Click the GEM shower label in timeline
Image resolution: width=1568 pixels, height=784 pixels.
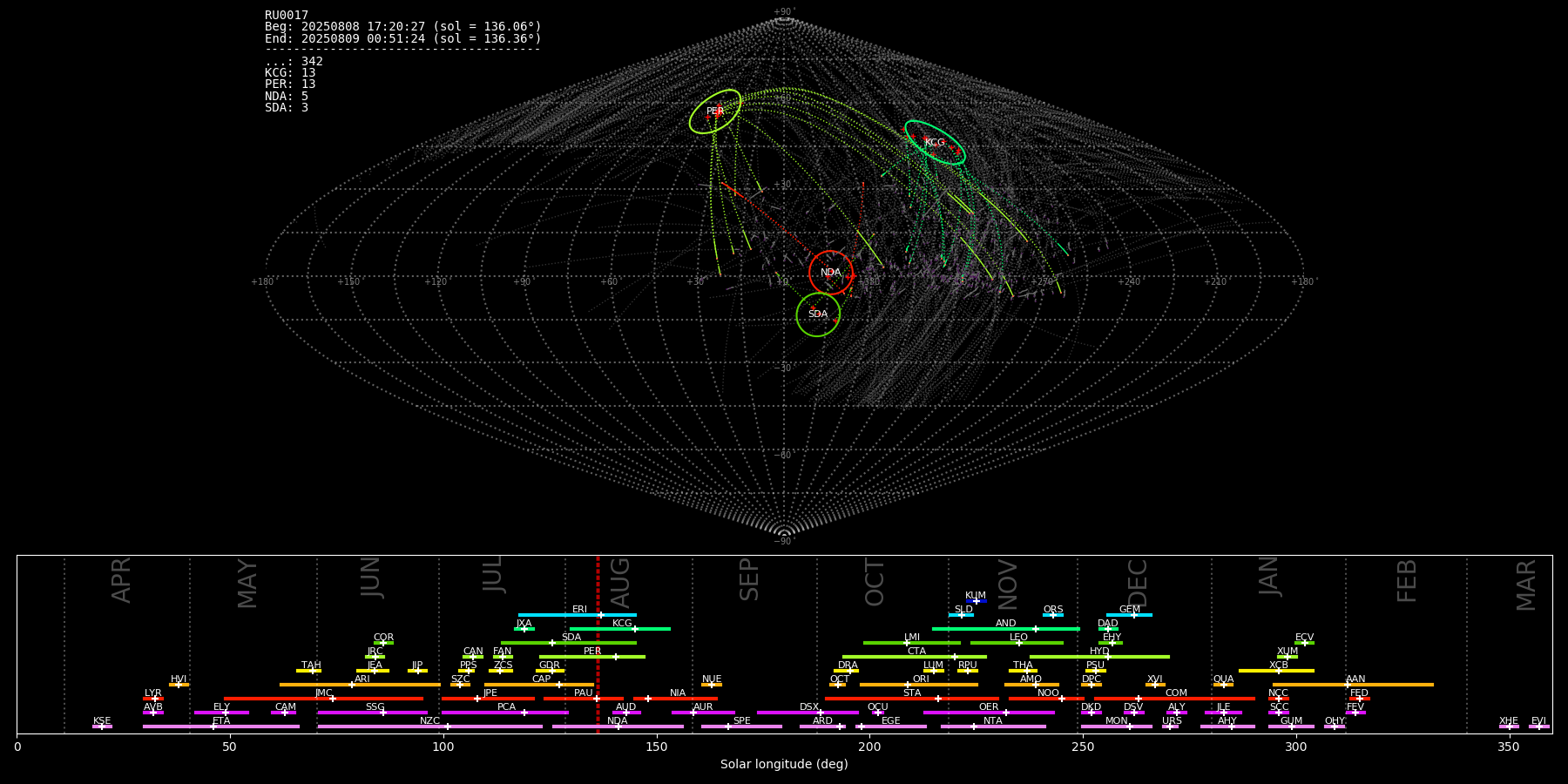[1130, 610]
